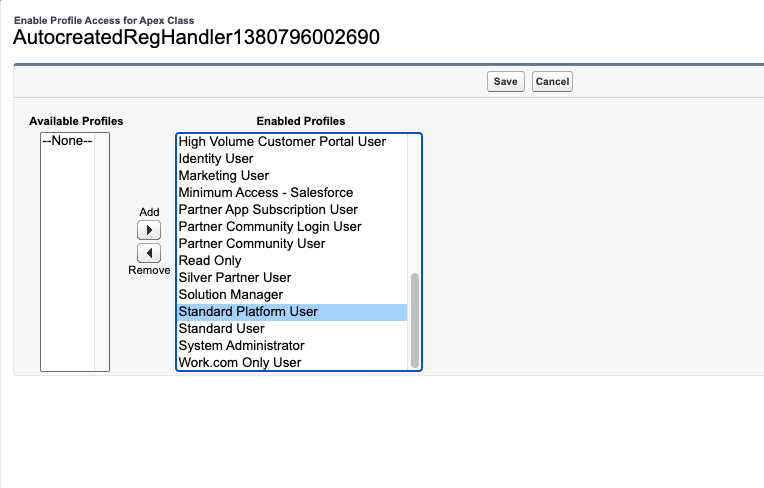Pick the Partner Community User profile
The height and width of the screenshot is (488, 764).
(251, 244)
